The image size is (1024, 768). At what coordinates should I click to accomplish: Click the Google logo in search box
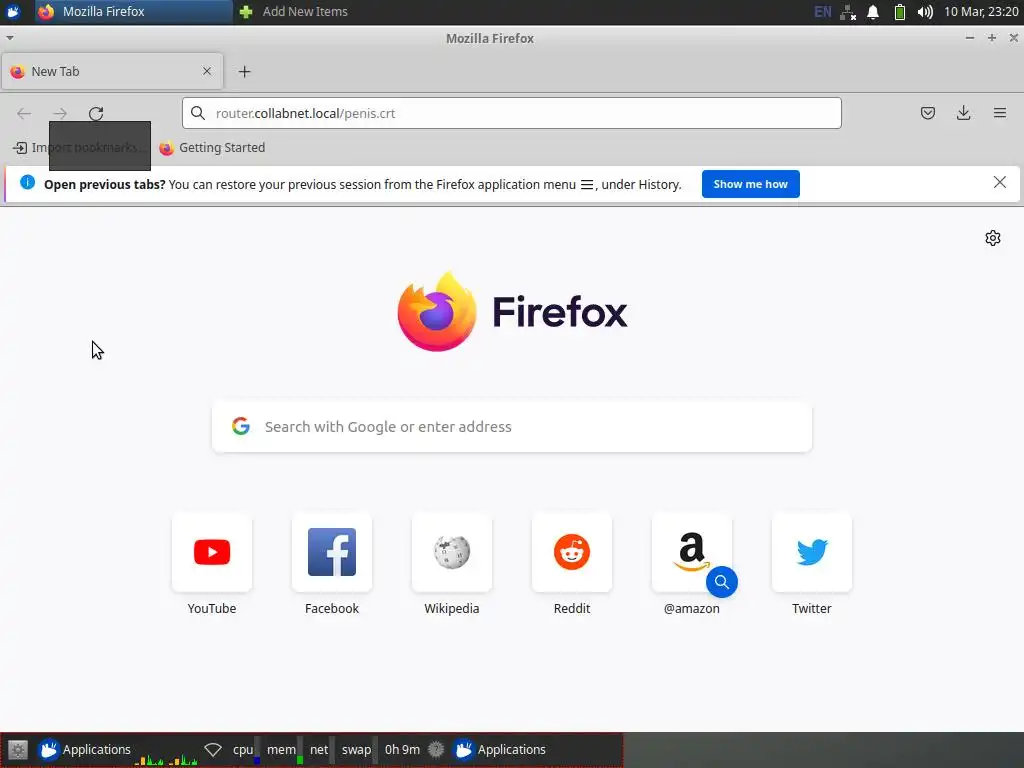tap(241, 426)
